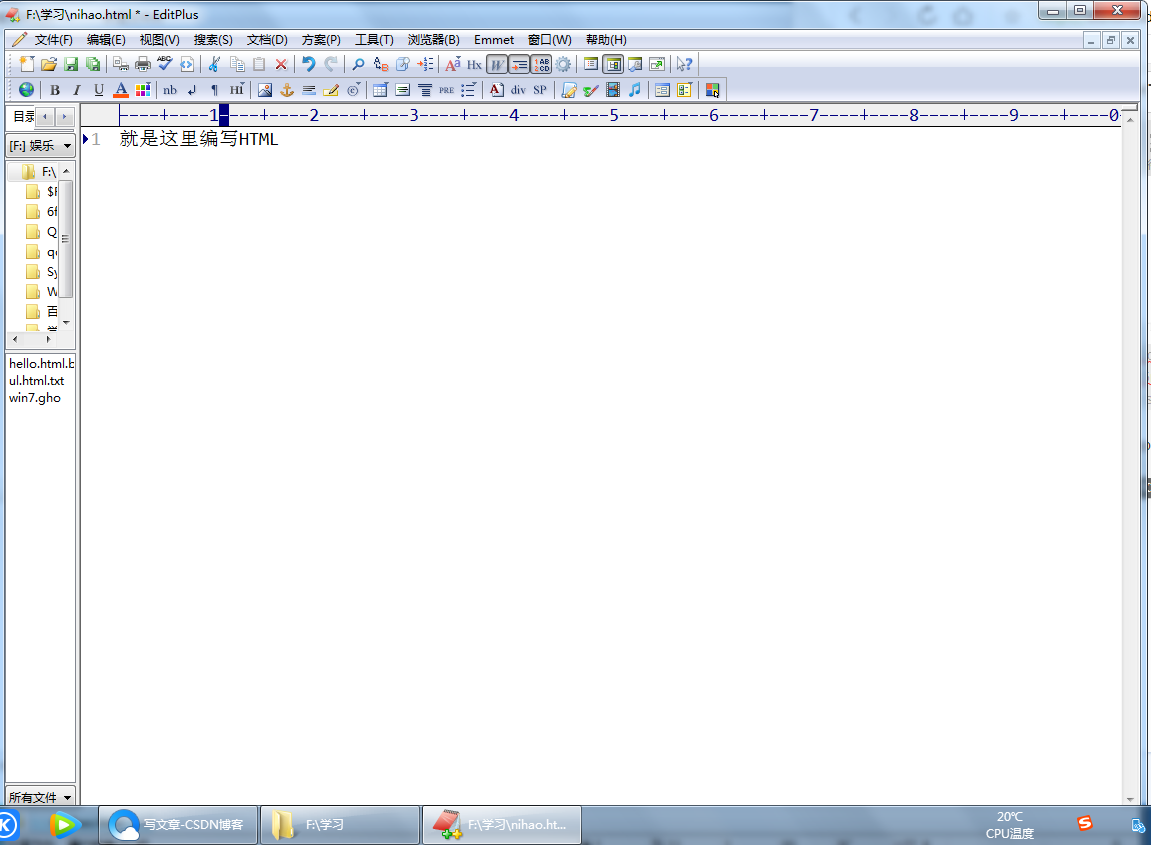Cut selection using the scissors icon
1151x845 pixels.
214,65
